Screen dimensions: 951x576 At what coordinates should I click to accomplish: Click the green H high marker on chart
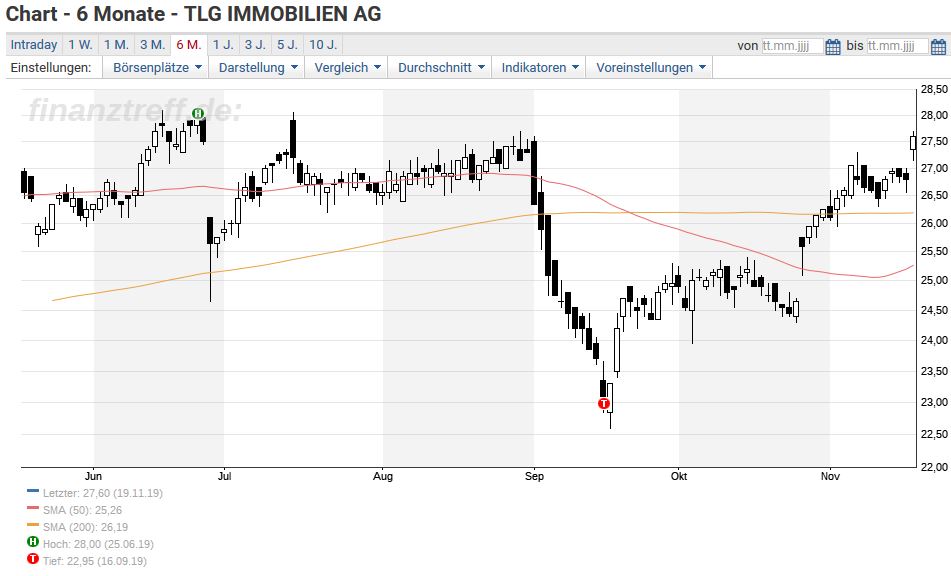point(198,113)
